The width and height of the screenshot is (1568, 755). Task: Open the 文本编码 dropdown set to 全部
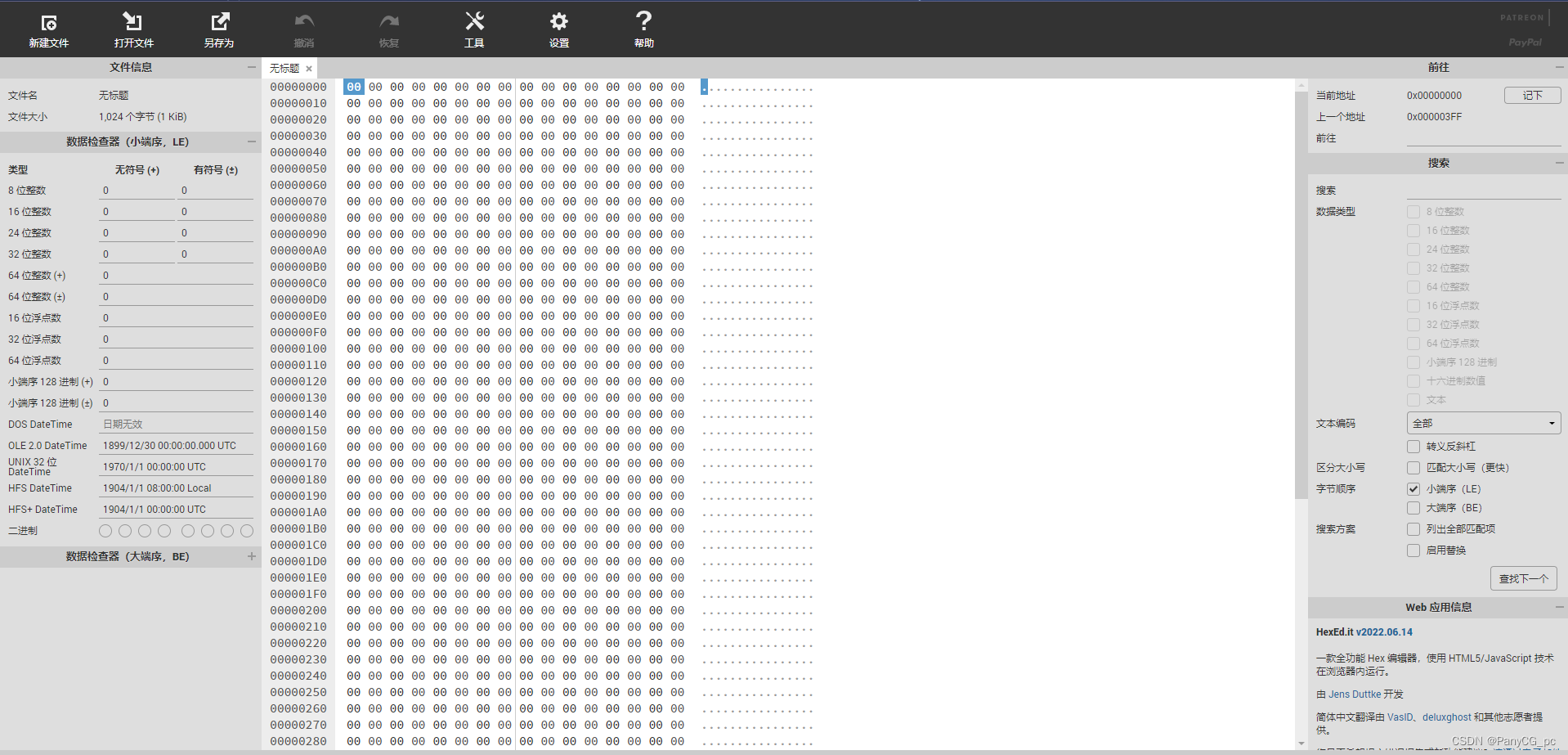(1484, 423)
